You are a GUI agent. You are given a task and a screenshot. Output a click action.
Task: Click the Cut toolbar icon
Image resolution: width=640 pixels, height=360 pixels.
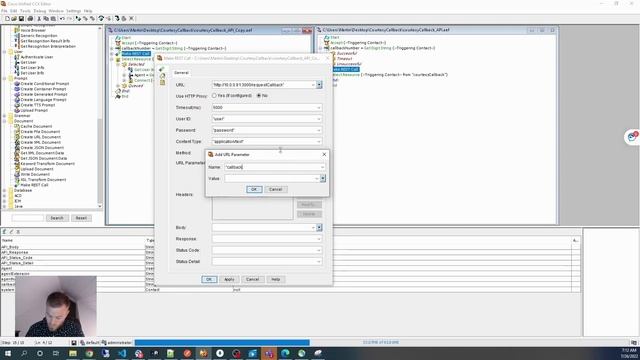(39, 19)
